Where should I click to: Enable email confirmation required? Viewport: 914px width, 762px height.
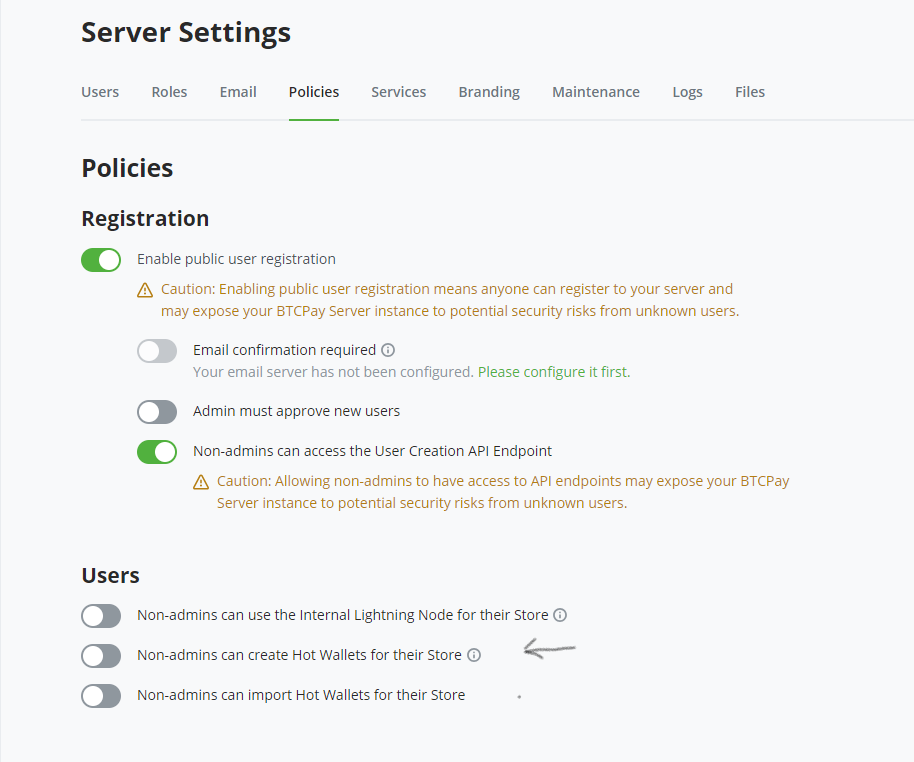click(x=157, y=349)
